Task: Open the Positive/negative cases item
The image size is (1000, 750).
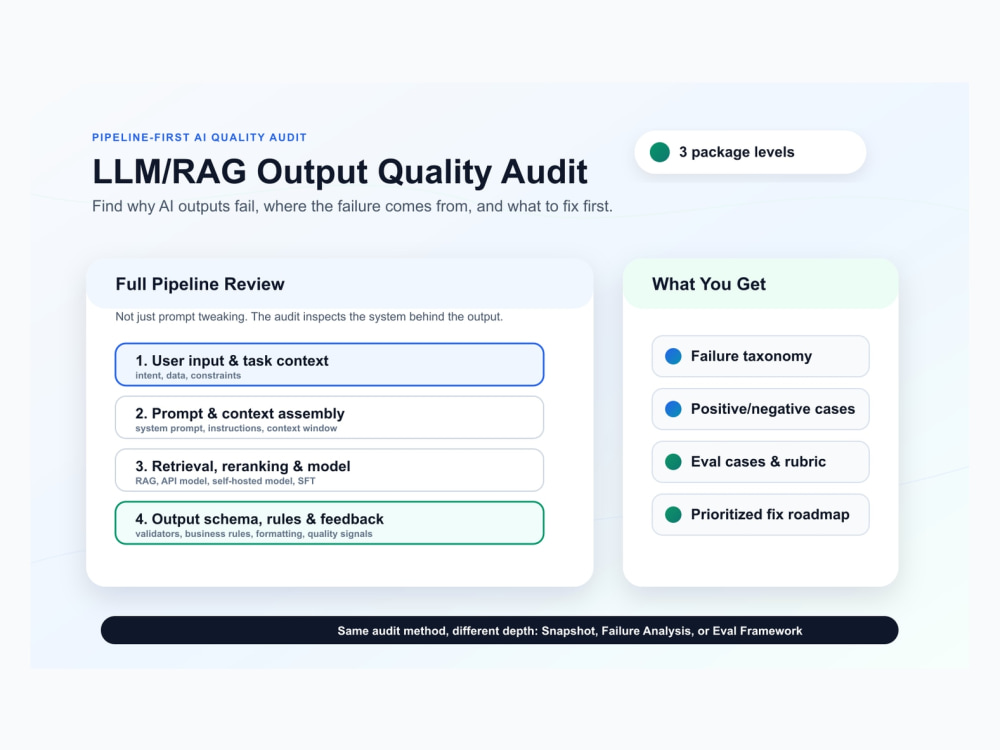Action: (760, 409)
